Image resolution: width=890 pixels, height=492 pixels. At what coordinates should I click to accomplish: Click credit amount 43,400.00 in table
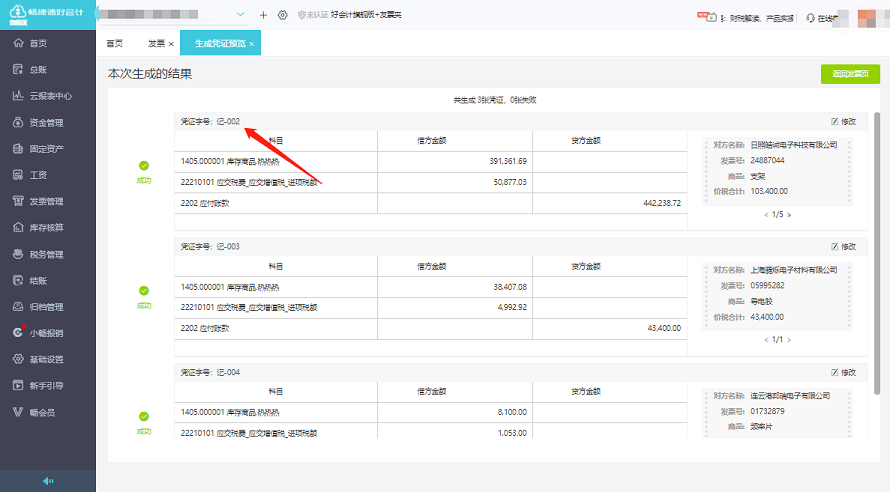pyautogui.click(x=664, y=328)
